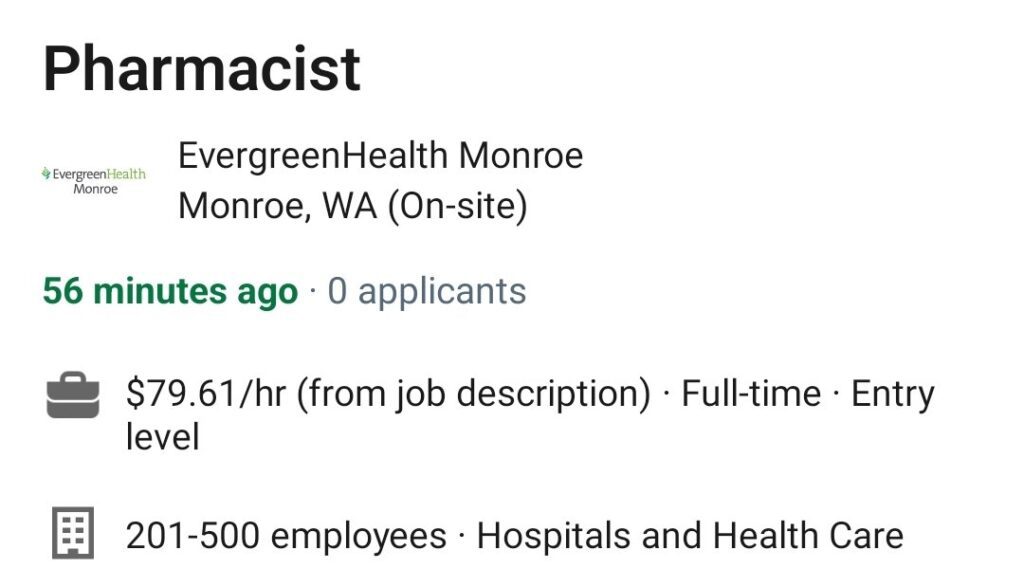
Task: Click the 0 applicants count
Action: coord(427,291)
